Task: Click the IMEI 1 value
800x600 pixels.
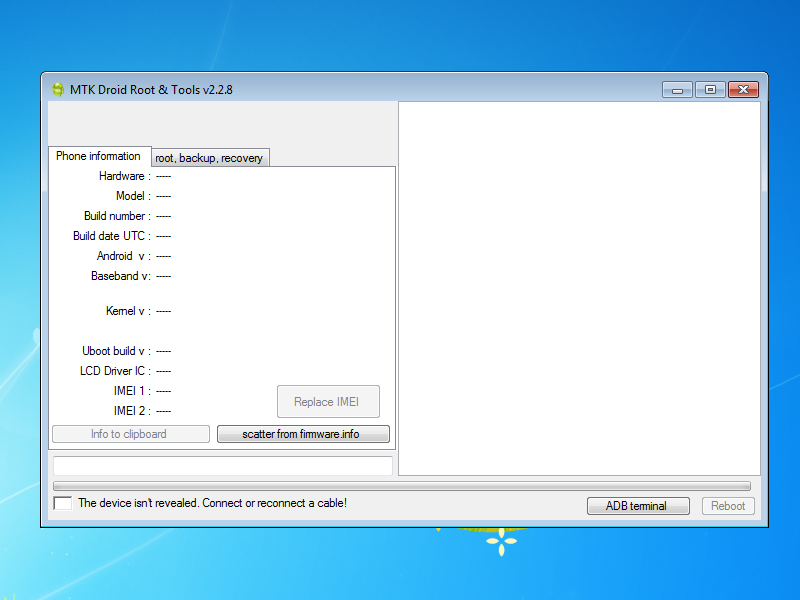Action: click(x=164, y=391)
